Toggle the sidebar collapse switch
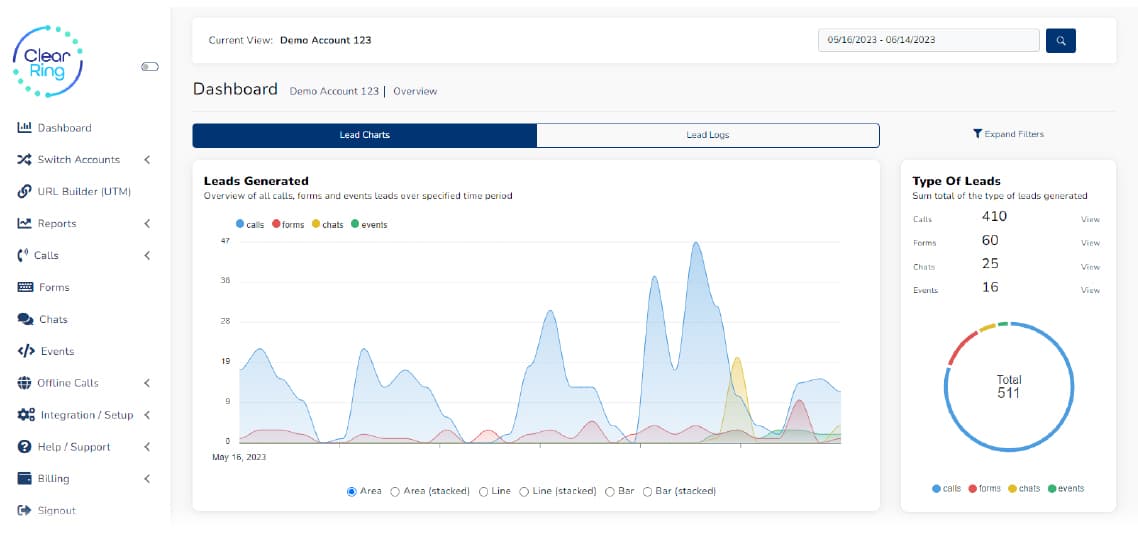 point(150,67)
